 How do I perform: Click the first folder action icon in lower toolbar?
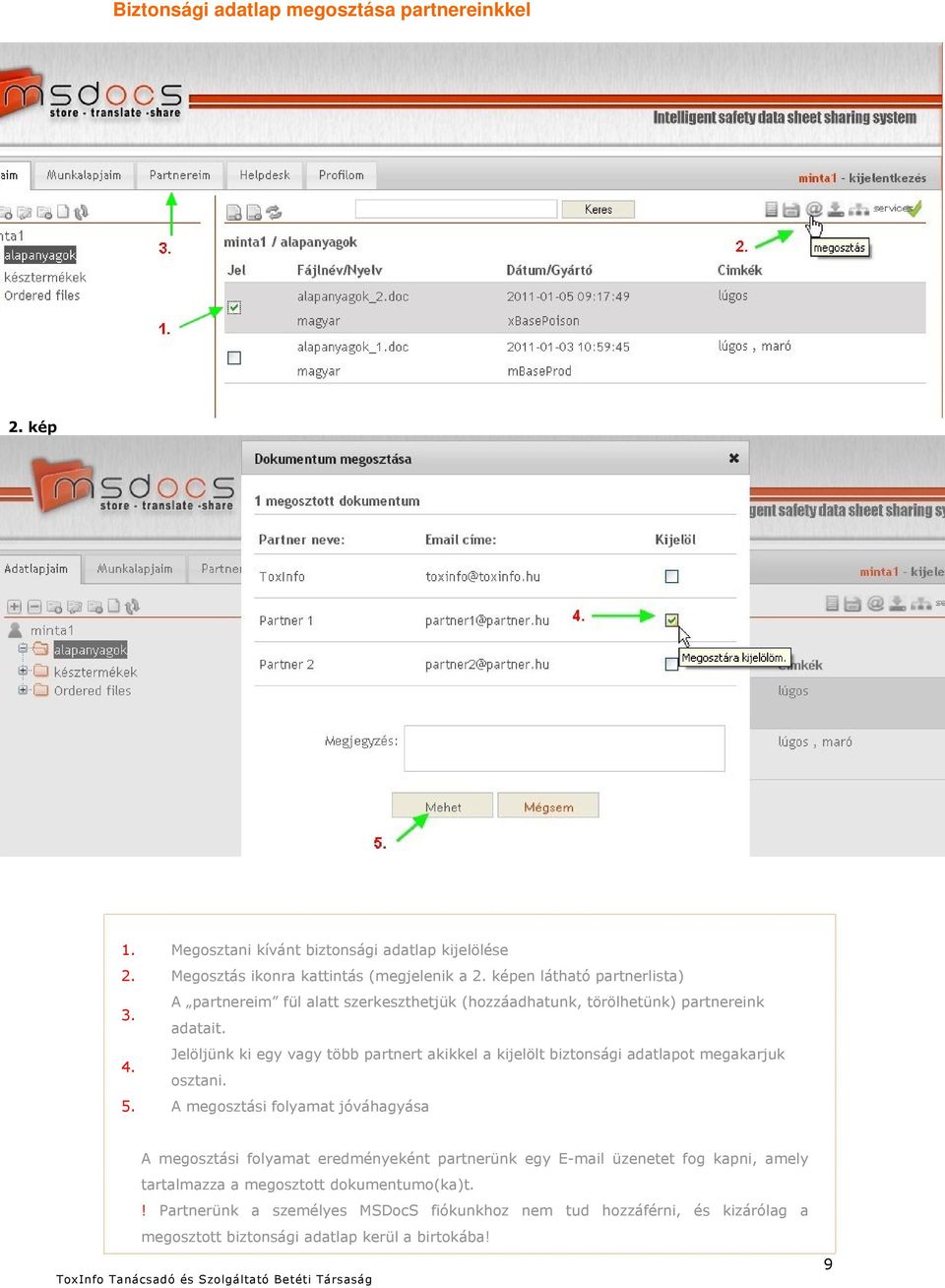54,607
